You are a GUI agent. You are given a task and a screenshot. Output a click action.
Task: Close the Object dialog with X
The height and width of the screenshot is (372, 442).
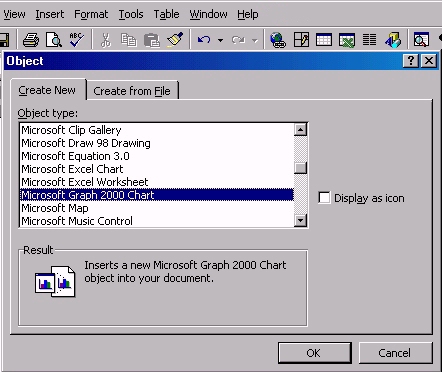[x=429, y=61]
